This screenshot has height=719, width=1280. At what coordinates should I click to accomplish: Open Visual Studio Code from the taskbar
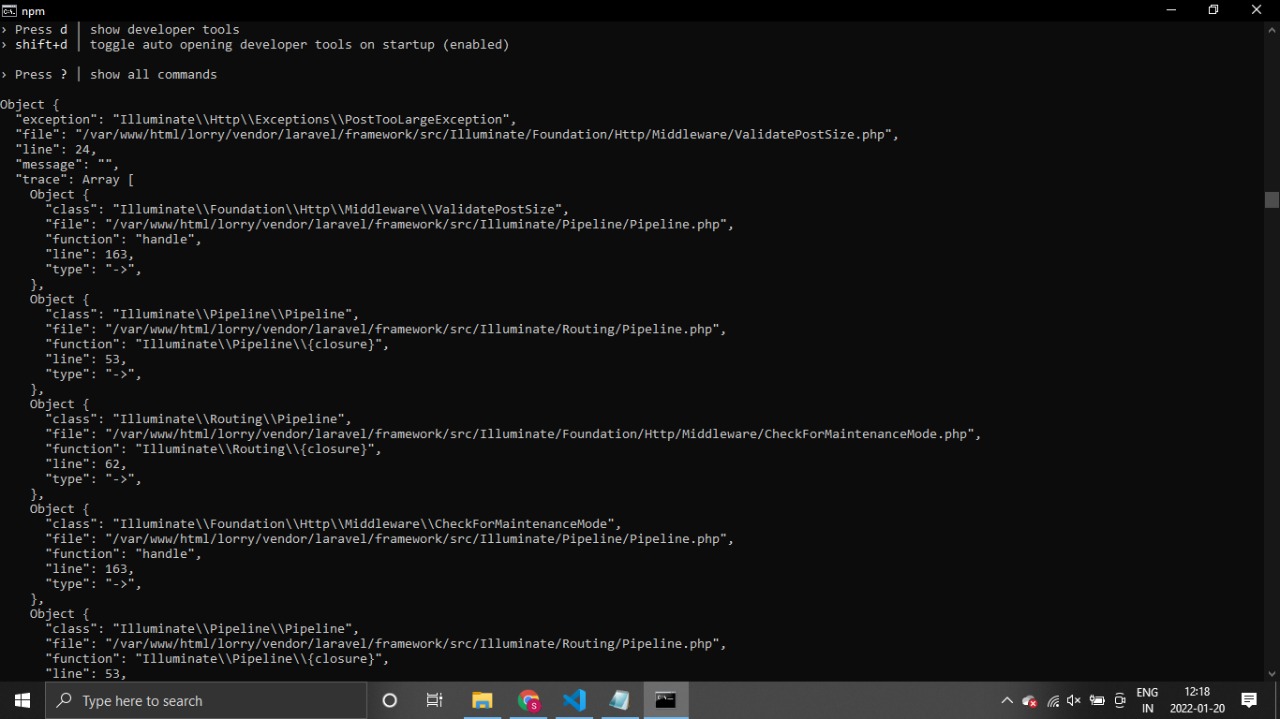coord(574,700)
